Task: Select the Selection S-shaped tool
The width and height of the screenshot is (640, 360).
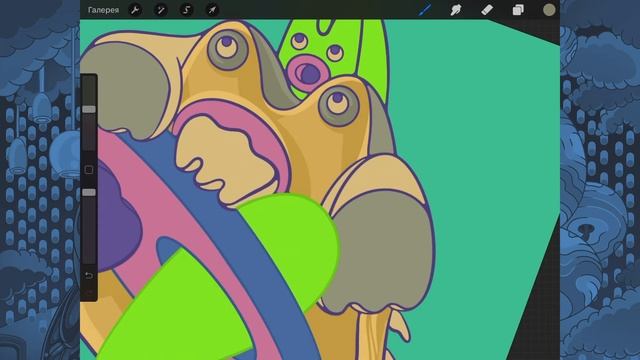Action: click(x=187, y=10)
